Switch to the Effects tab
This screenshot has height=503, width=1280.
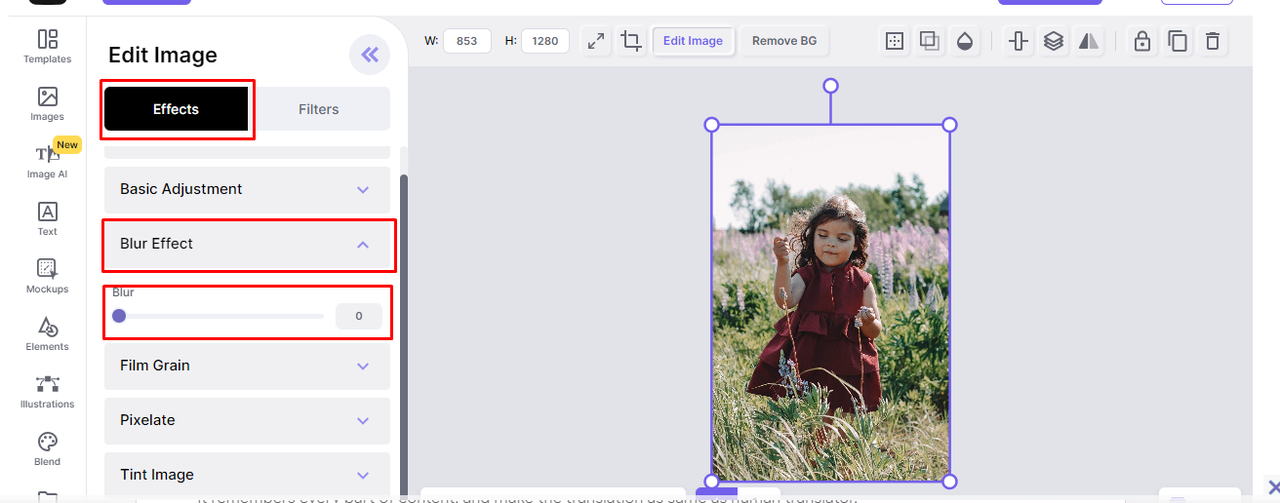[176, 109]
